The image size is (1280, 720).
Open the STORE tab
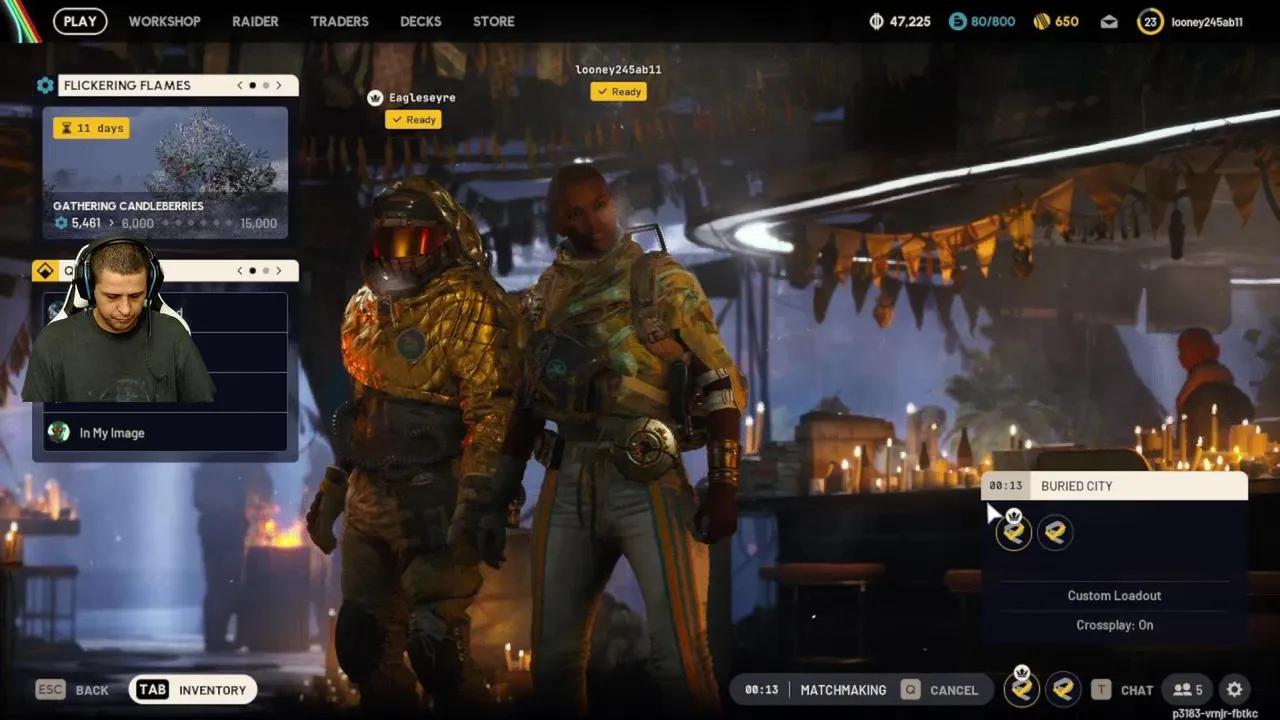493,21
